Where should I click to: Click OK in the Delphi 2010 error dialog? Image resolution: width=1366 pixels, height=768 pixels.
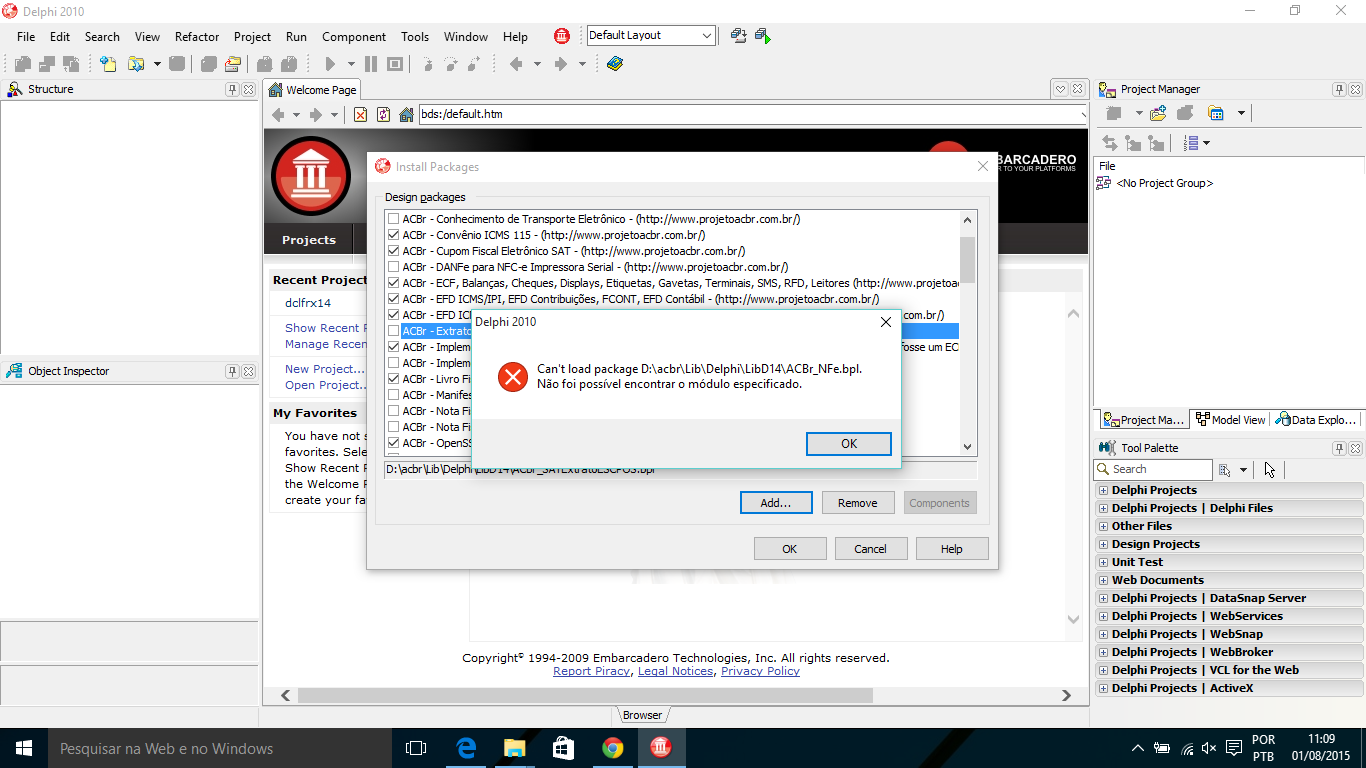click(x=848, y=444)
